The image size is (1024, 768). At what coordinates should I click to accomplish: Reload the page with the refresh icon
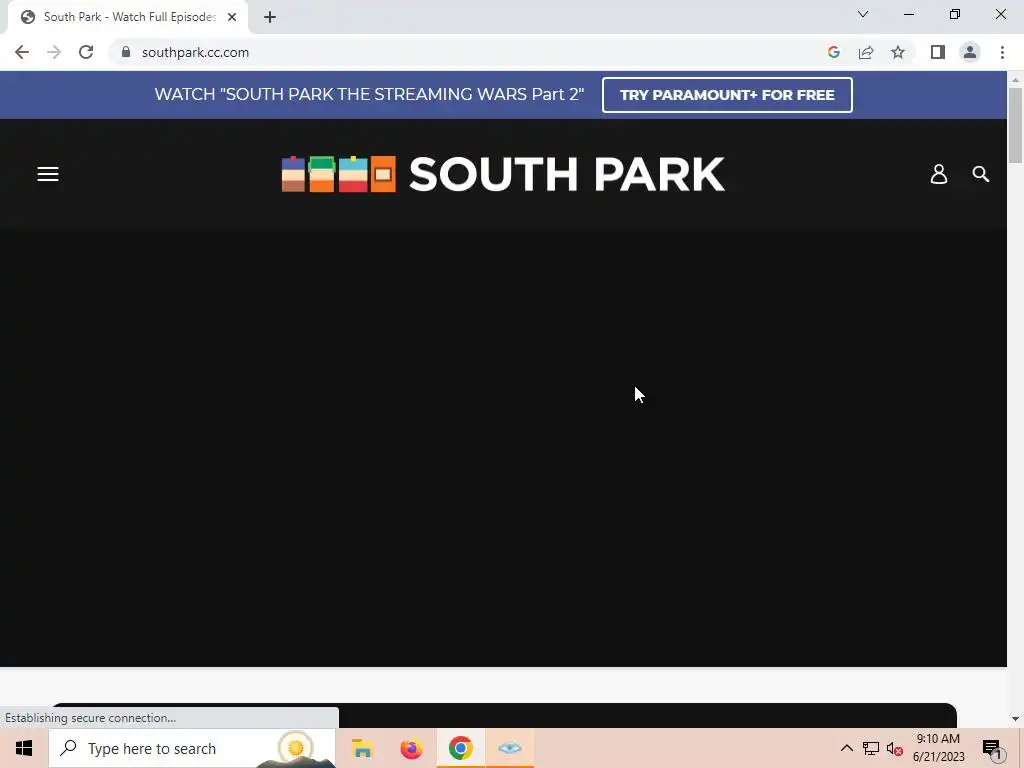pyautogui.click(x=86, y=52)
